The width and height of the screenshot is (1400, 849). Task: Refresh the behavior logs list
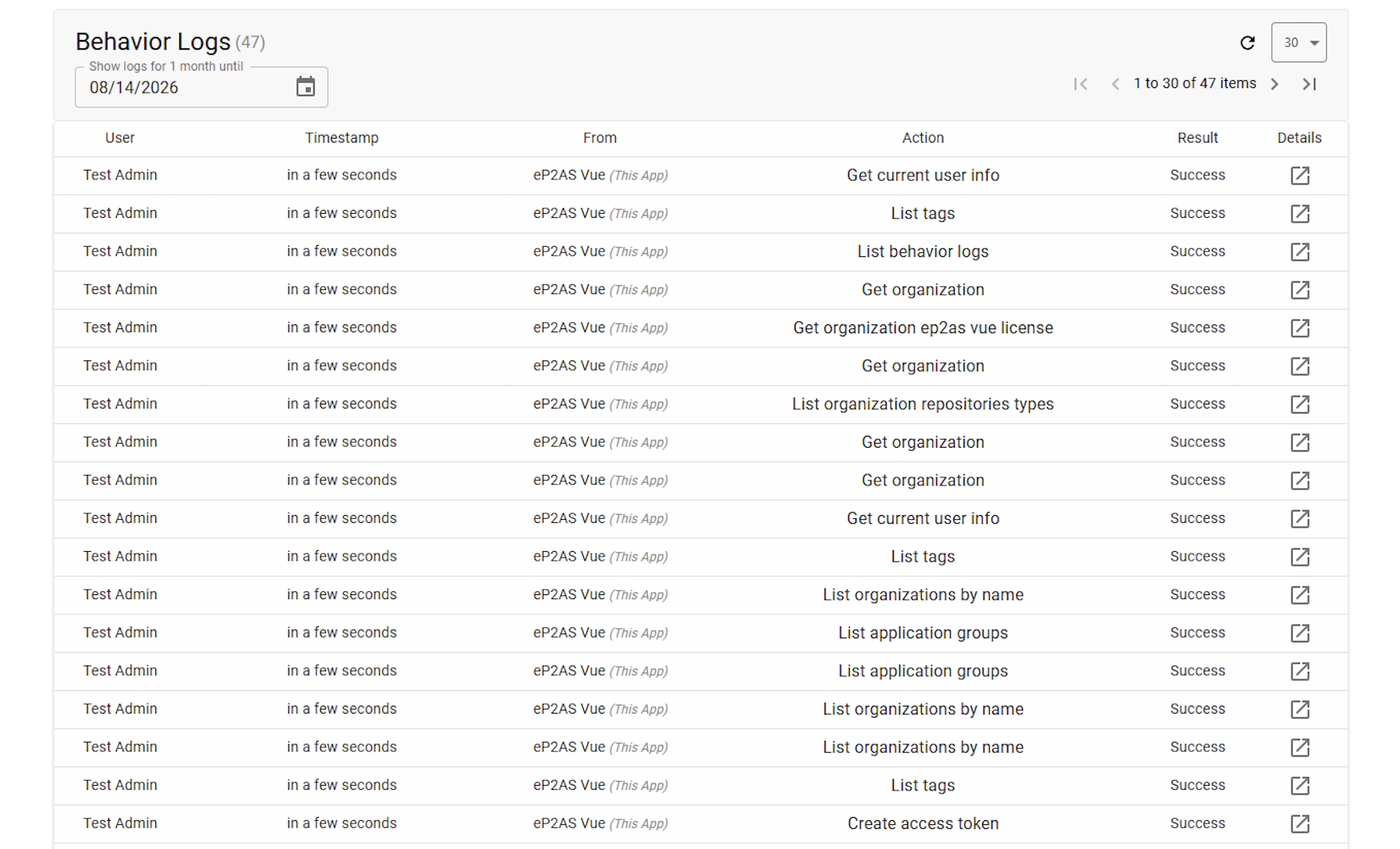pos(1247,42)
